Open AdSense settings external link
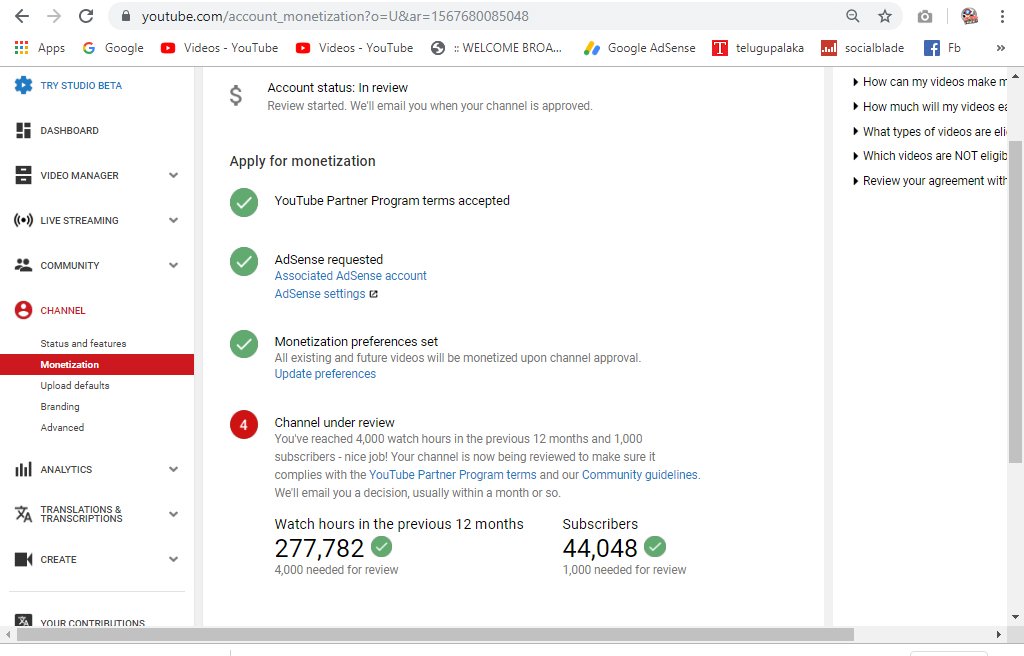 (x=326, y=294)
